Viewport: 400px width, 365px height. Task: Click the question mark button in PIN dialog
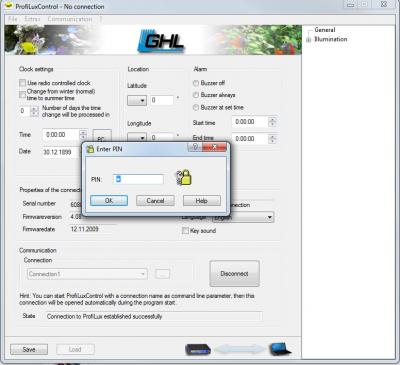pyautogui.click(x=195, y=147)
